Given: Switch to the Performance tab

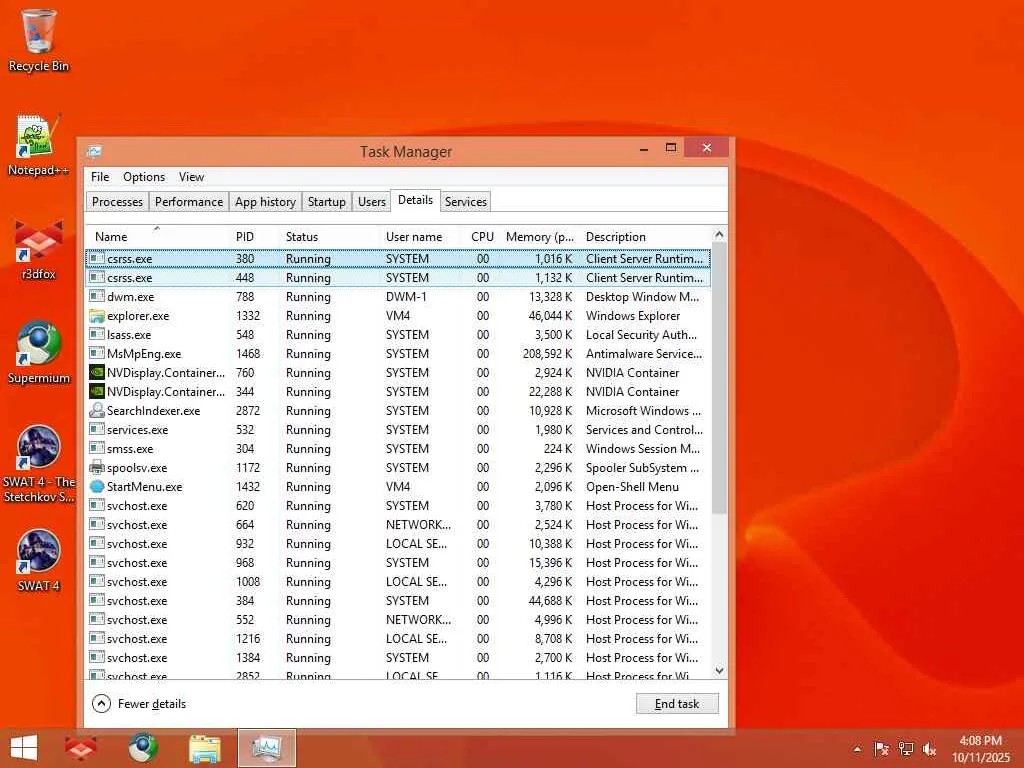Looking at the screenshot, I should tap(189, 202).
